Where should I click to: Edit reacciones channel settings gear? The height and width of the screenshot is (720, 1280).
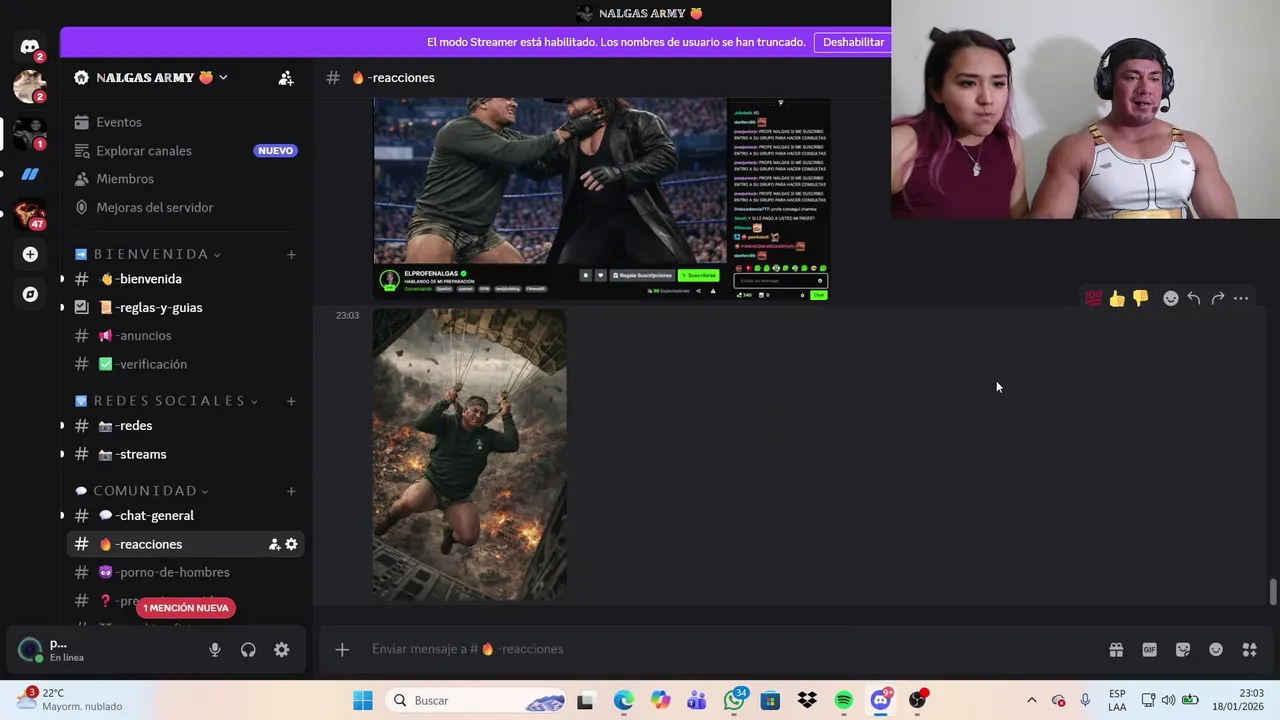291,544
